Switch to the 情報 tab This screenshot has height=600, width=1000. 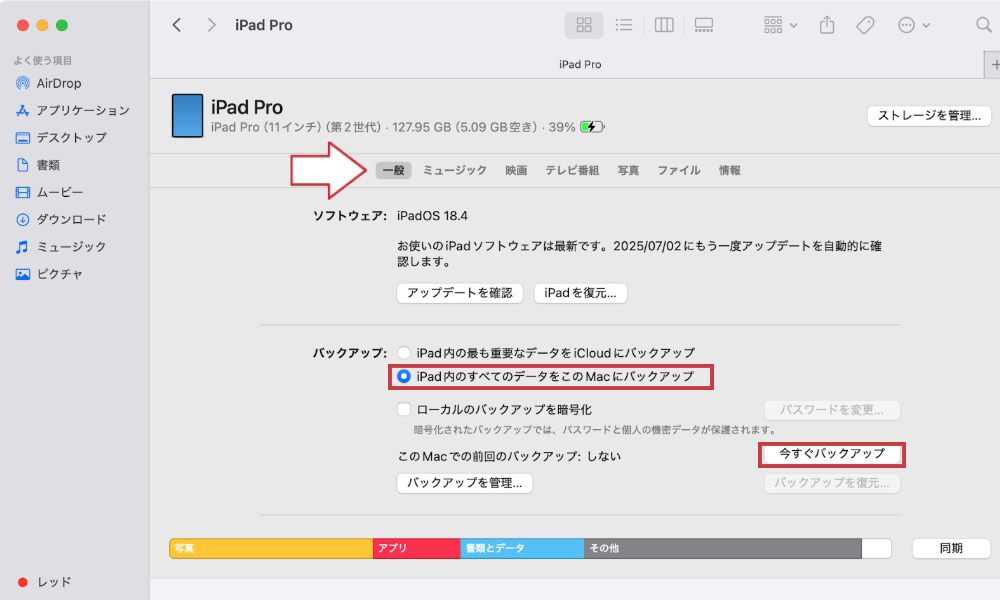tap(730, 170)
